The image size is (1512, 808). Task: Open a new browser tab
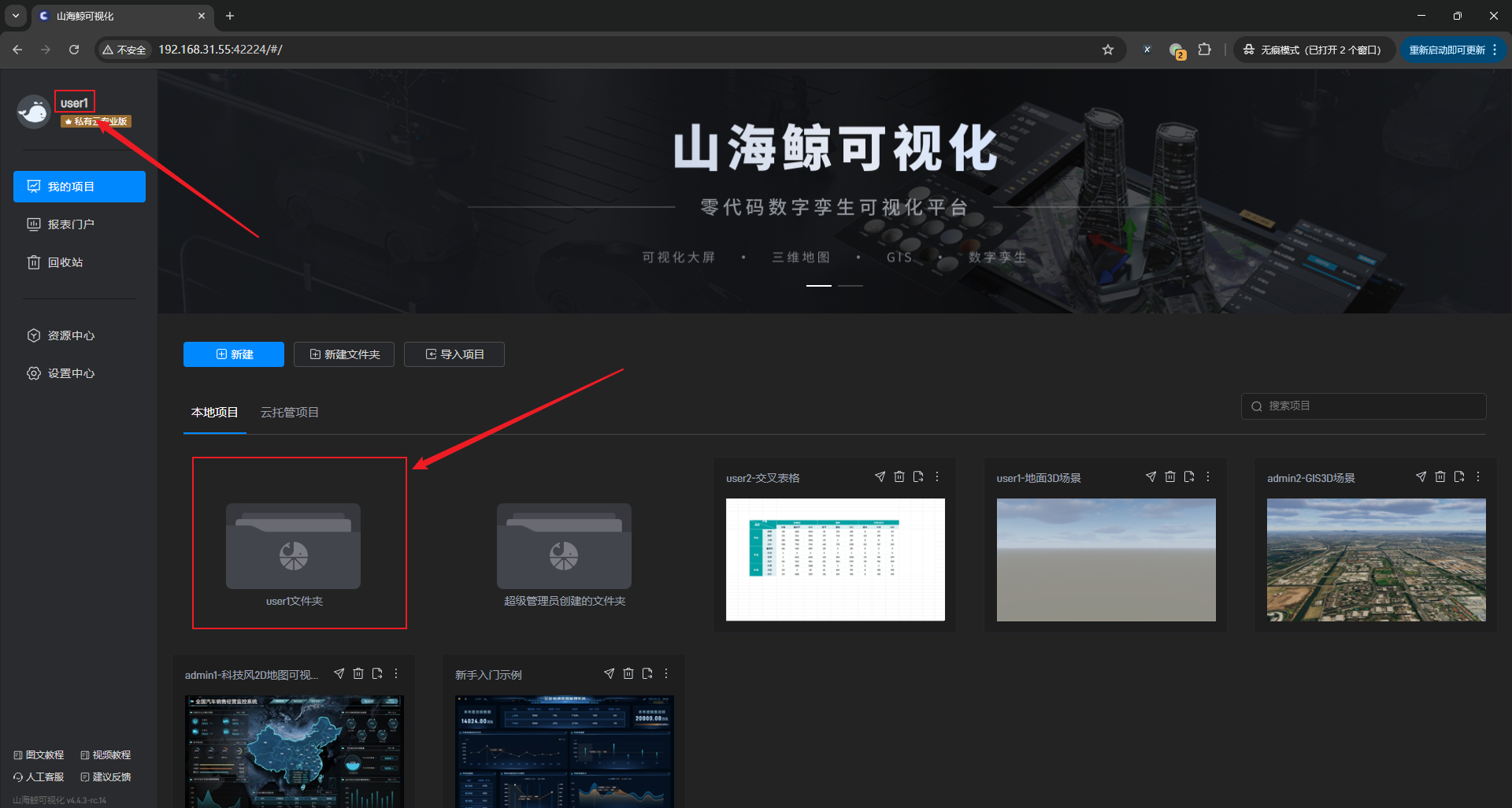[230, 16]
